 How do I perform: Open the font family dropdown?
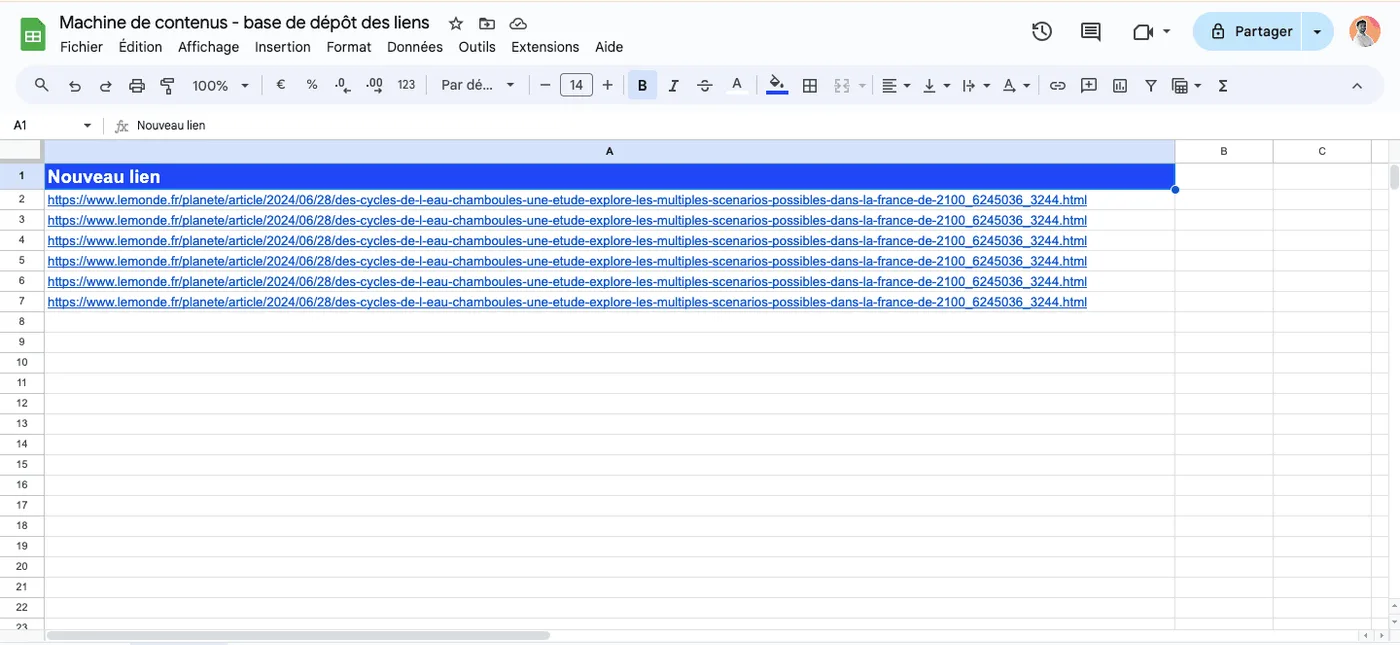(478, 85)
